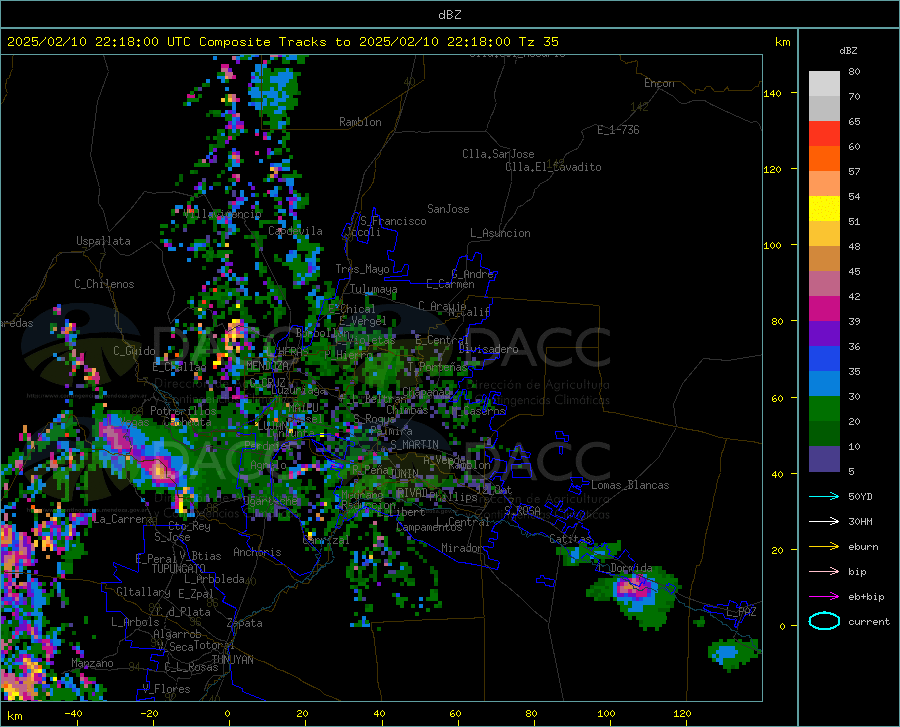
Task: Pick the red swatch in dBZ legend
Action: pyautogui.click(x=824, y=134)
